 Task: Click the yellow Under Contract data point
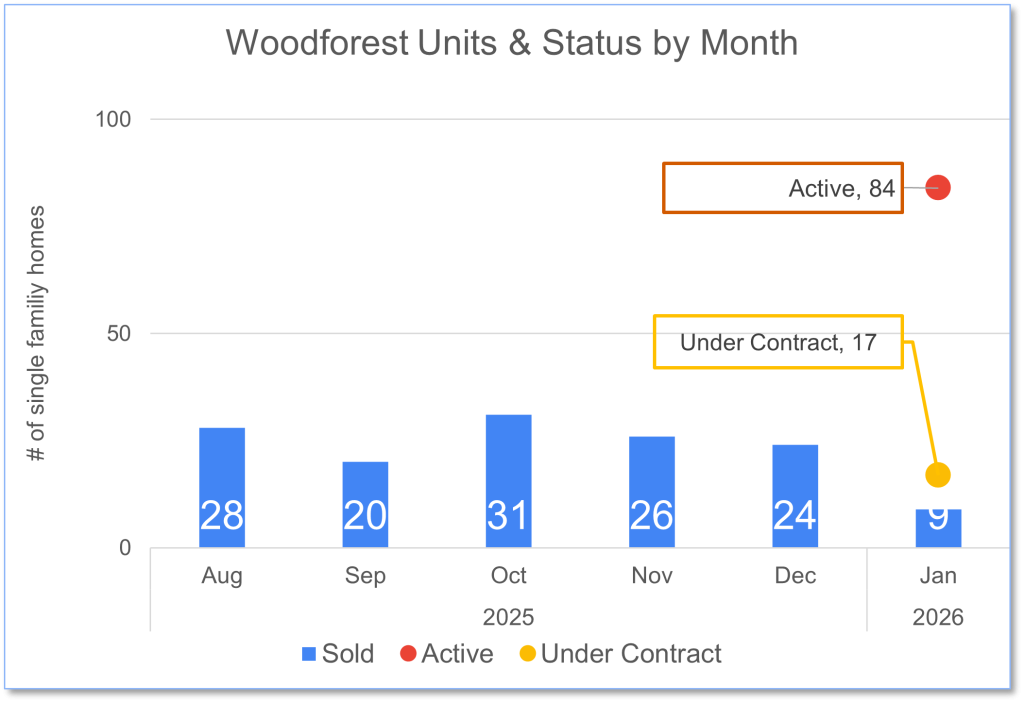pos(937,474)
